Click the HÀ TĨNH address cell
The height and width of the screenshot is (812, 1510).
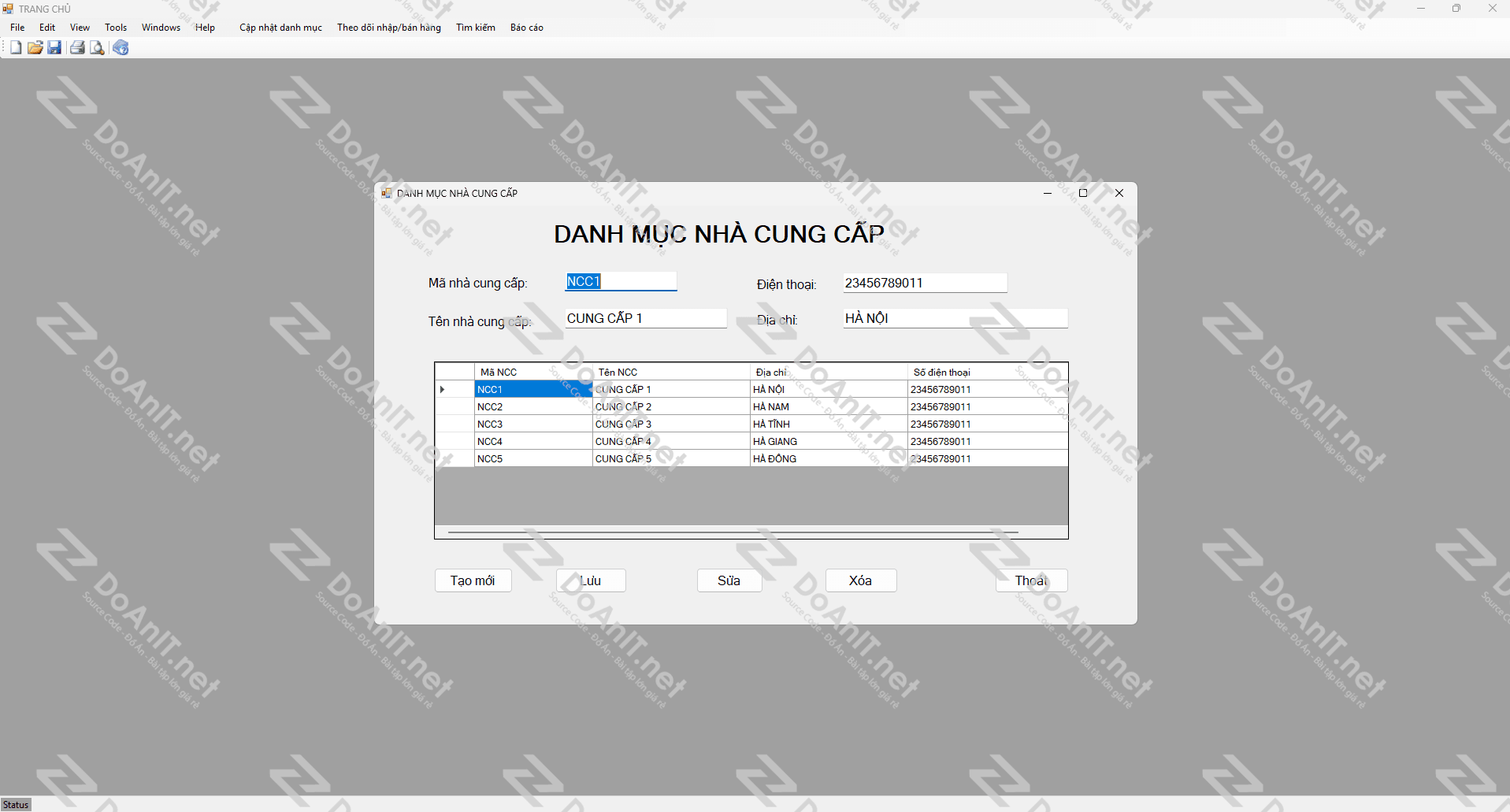click(829, 424)
